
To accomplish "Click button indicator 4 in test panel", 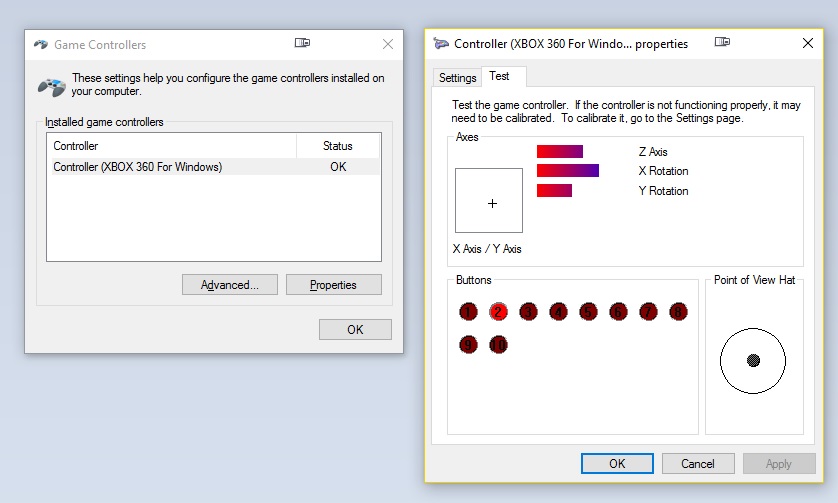I will (x=558, y=312).
